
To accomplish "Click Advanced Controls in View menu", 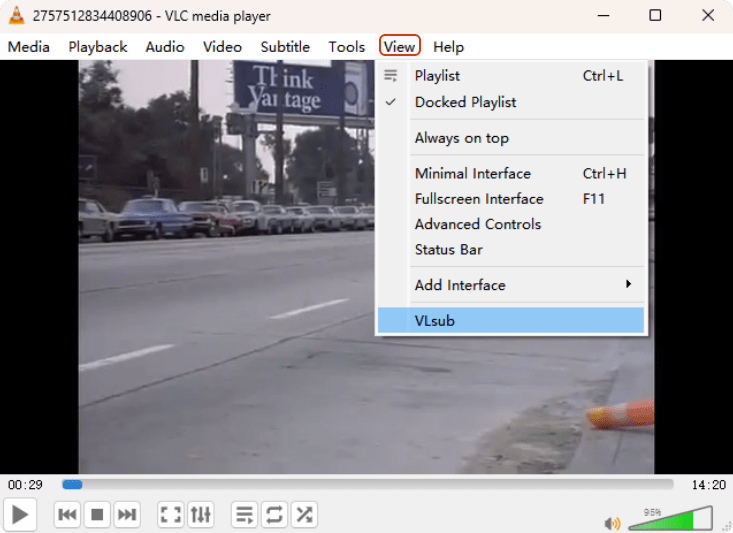I will (x=478, y=224).
